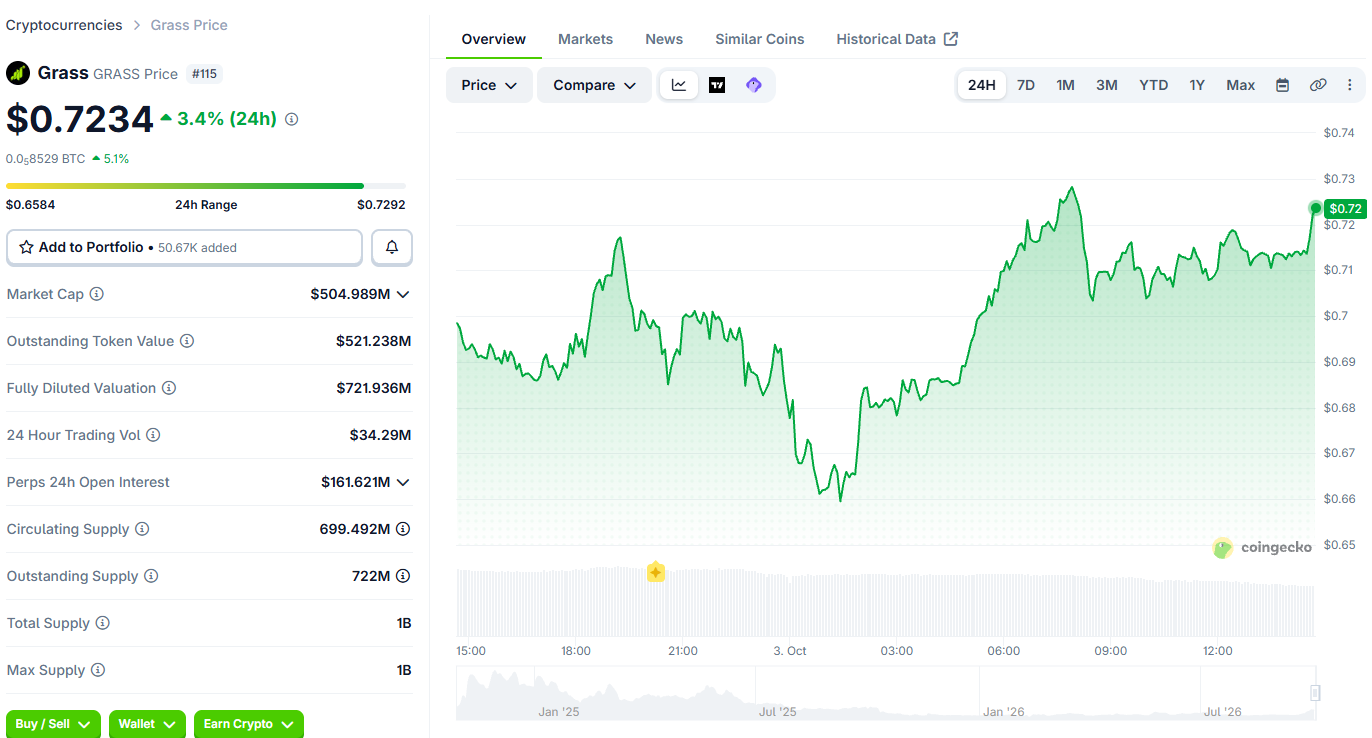Screen dimensions: 1372x738
Task: Switch to the Markets tab
Action: point(585,39)
